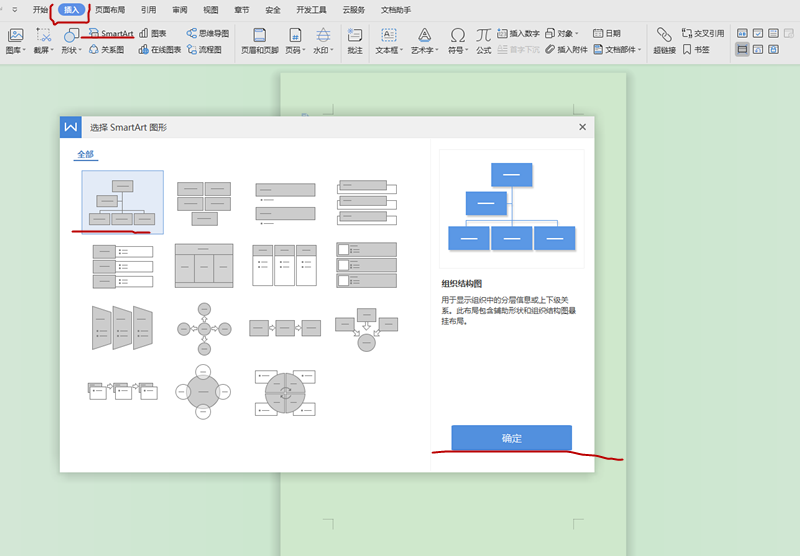Click the 在线图表 online chart icon
This screenshot has width=800, height=556.
pyautogui.click(x=159, y=48)
